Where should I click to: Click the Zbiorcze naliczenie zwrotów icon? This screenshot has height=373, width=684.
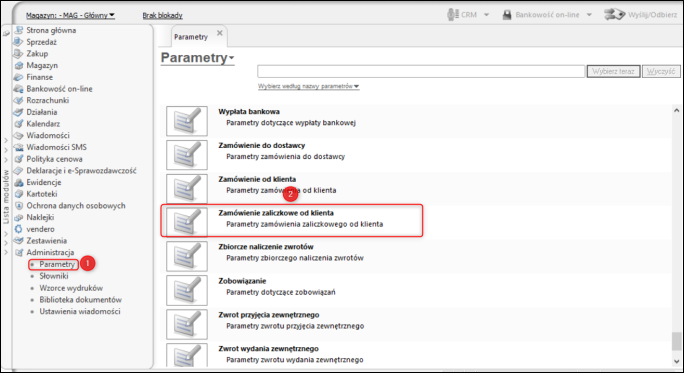pos(187,256)
